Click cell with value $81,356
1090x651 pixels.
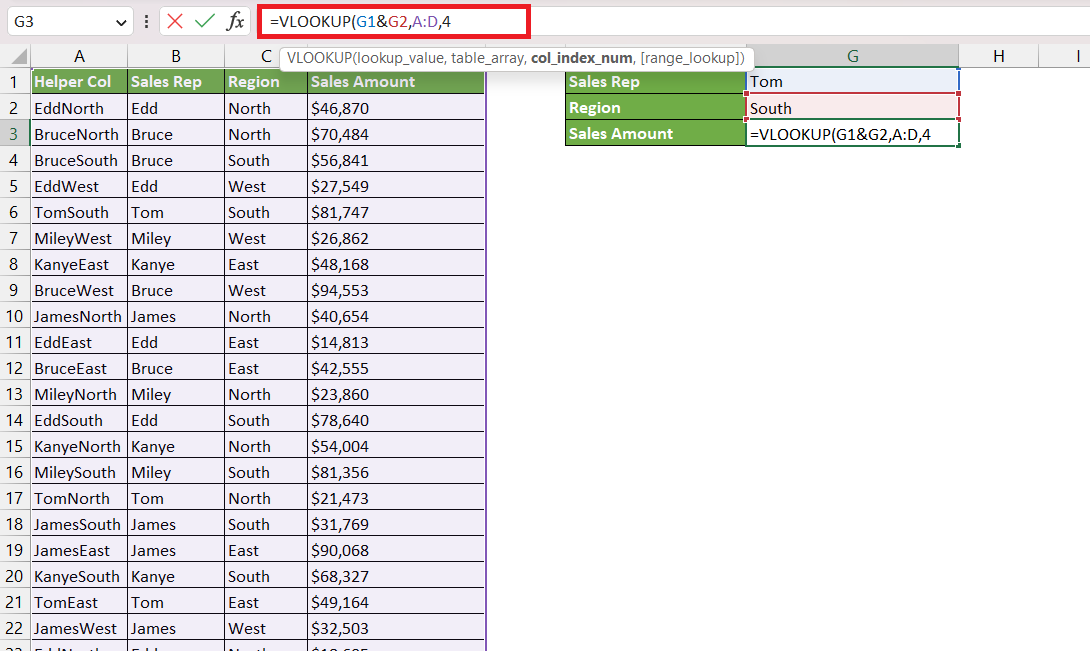point(396,472)
